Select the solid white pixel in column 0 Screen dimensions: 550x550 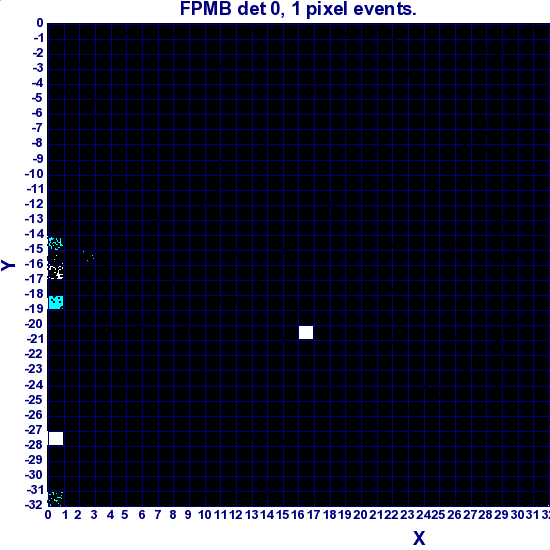[56, 438]
